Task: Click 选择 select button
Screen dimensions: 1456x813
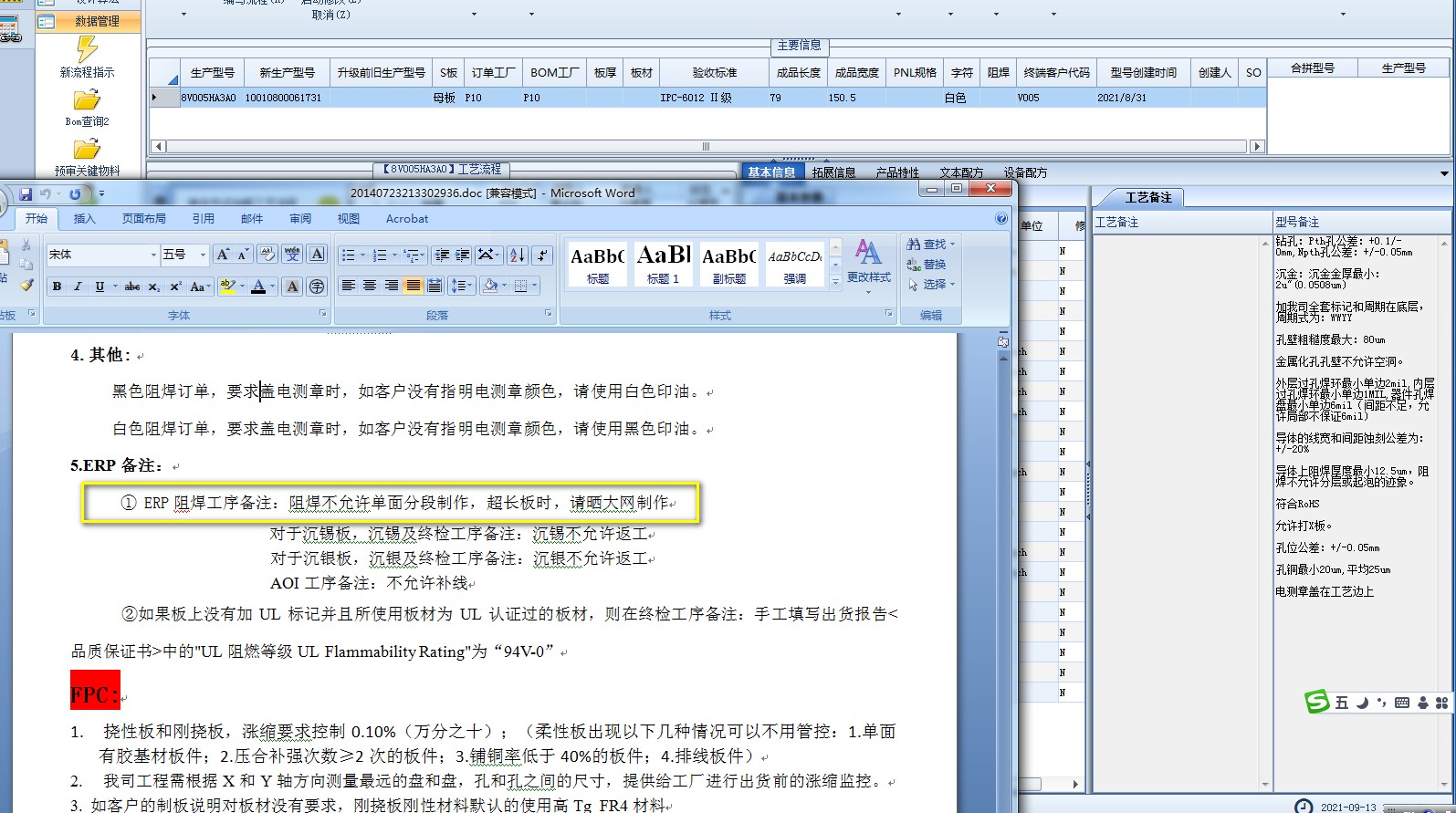Action: click(930, 284)
